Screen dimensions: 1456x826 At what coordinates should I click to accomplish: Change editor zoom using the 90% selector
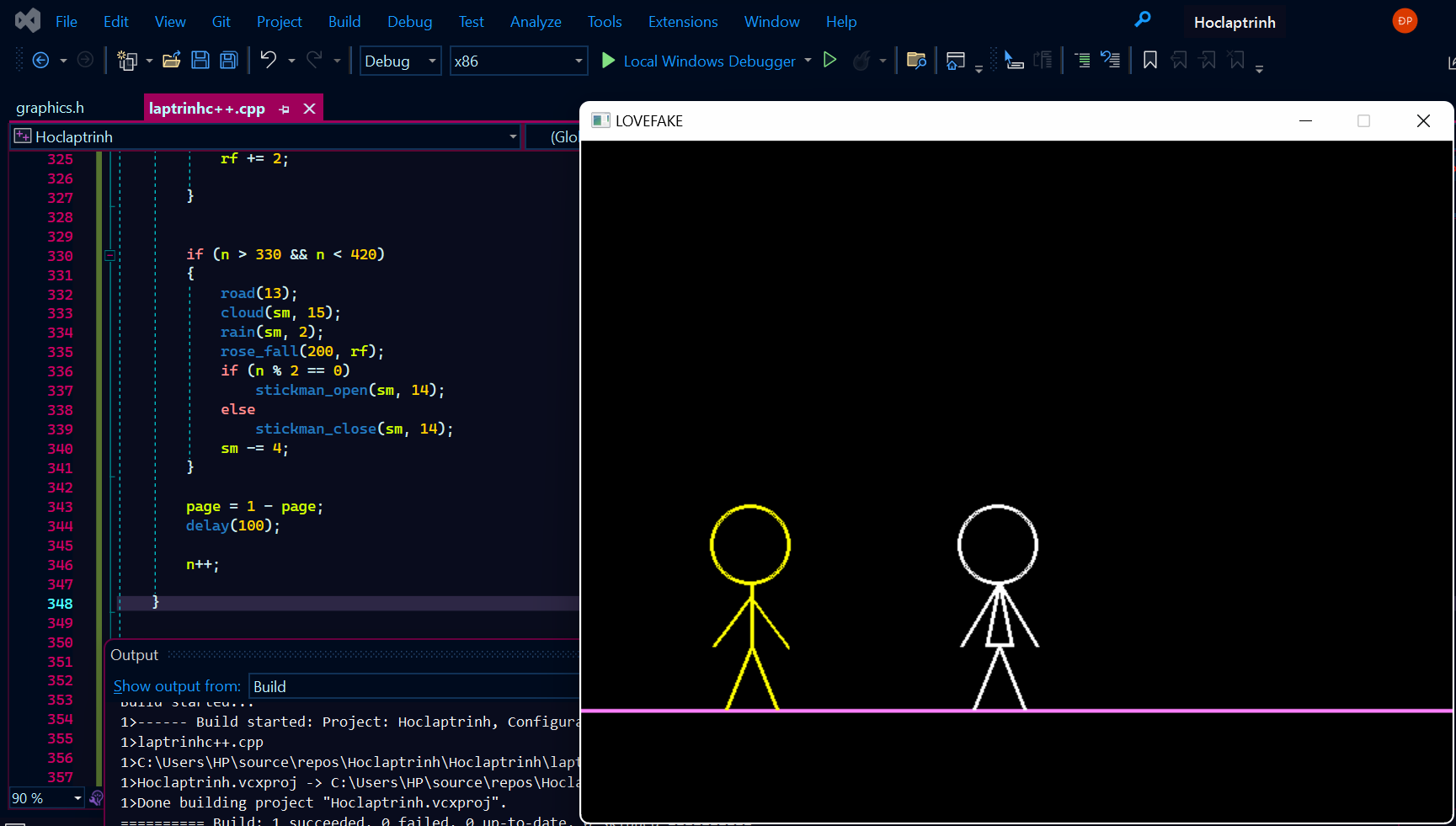click(45, 797)
